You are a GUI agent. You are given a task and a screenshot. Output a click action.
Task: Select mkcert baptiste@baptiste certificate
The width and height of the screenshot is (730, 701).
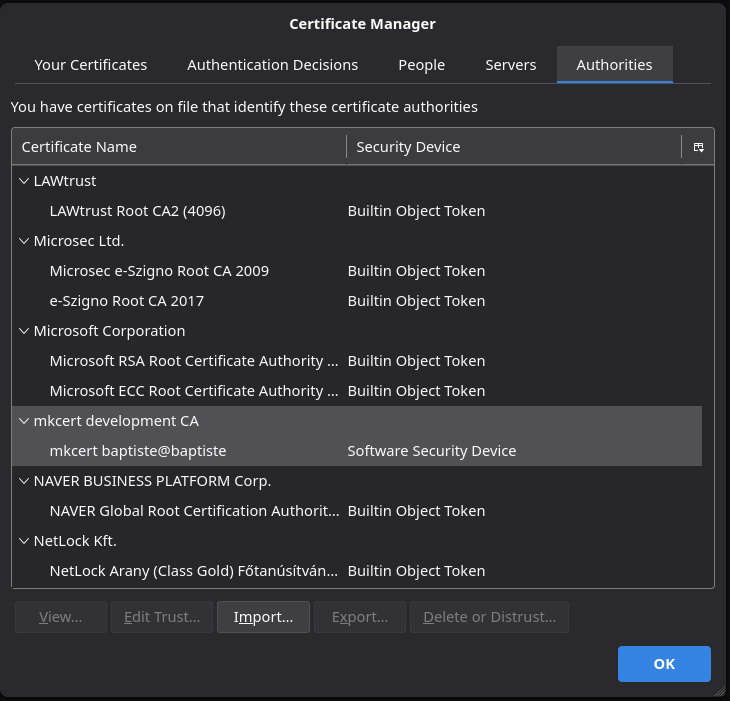pos(357,451)
